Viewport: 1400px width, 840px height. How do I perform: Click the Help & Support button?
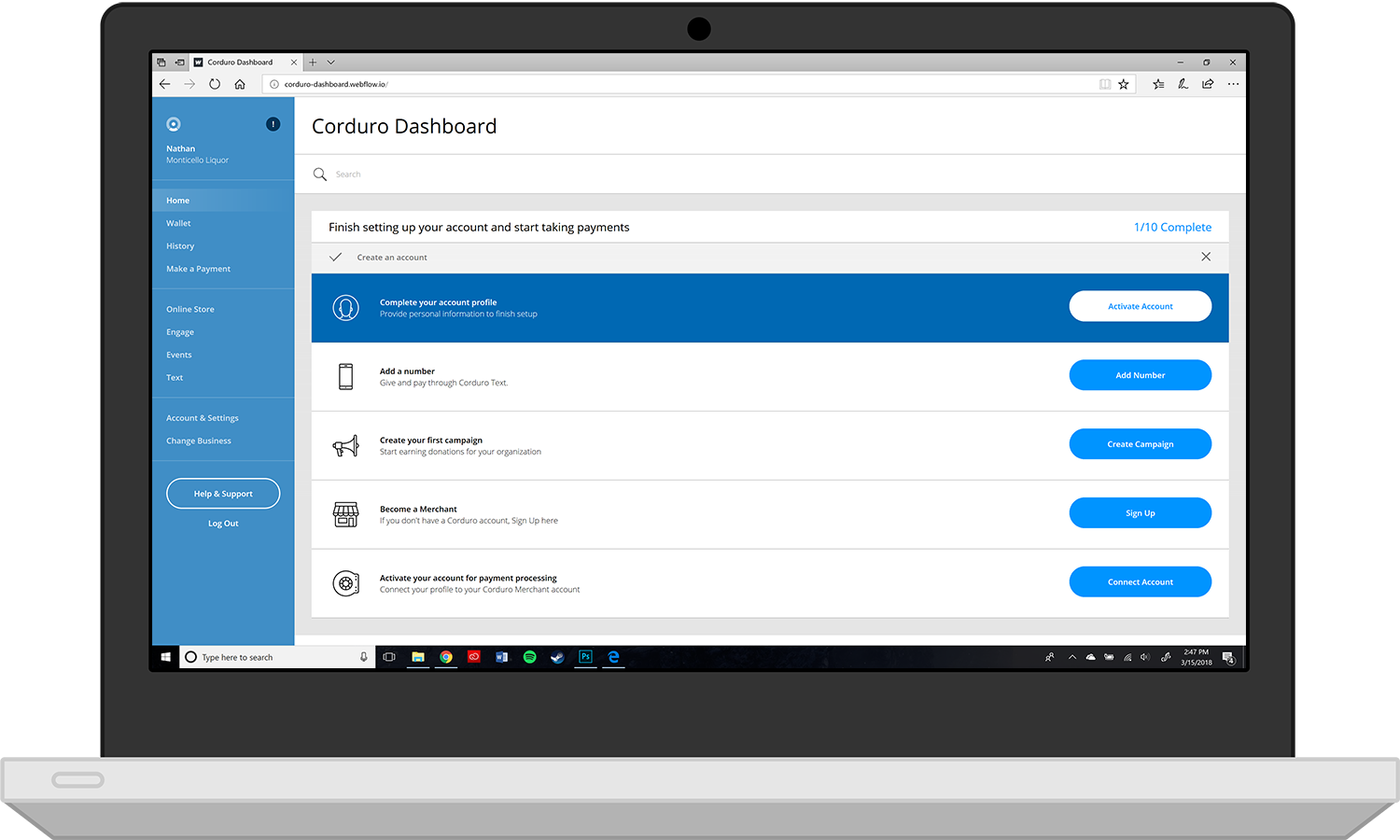[223, 494]
